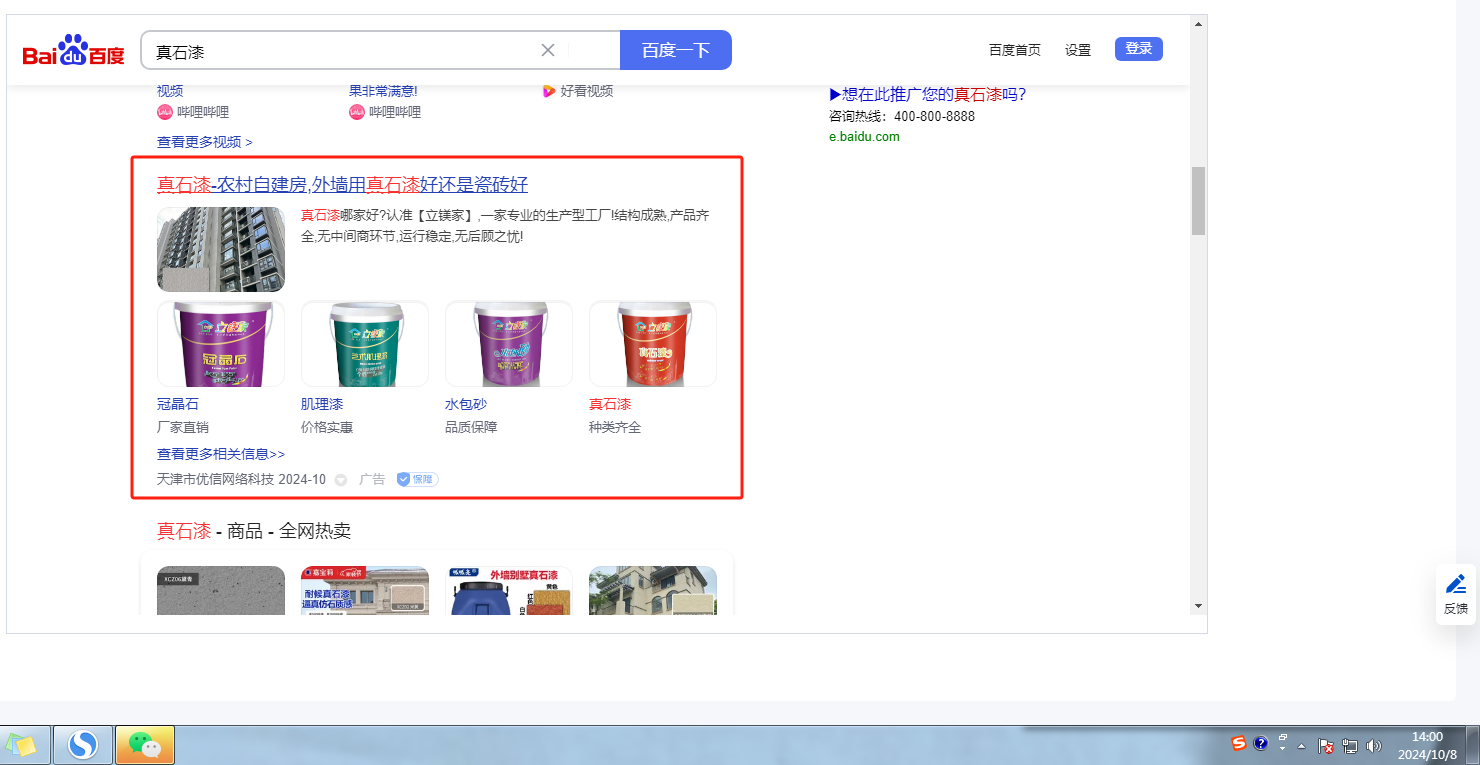Open WeChat from the taskbar
The height and width of the screenshot is (765, 1480).
(145, 745)
